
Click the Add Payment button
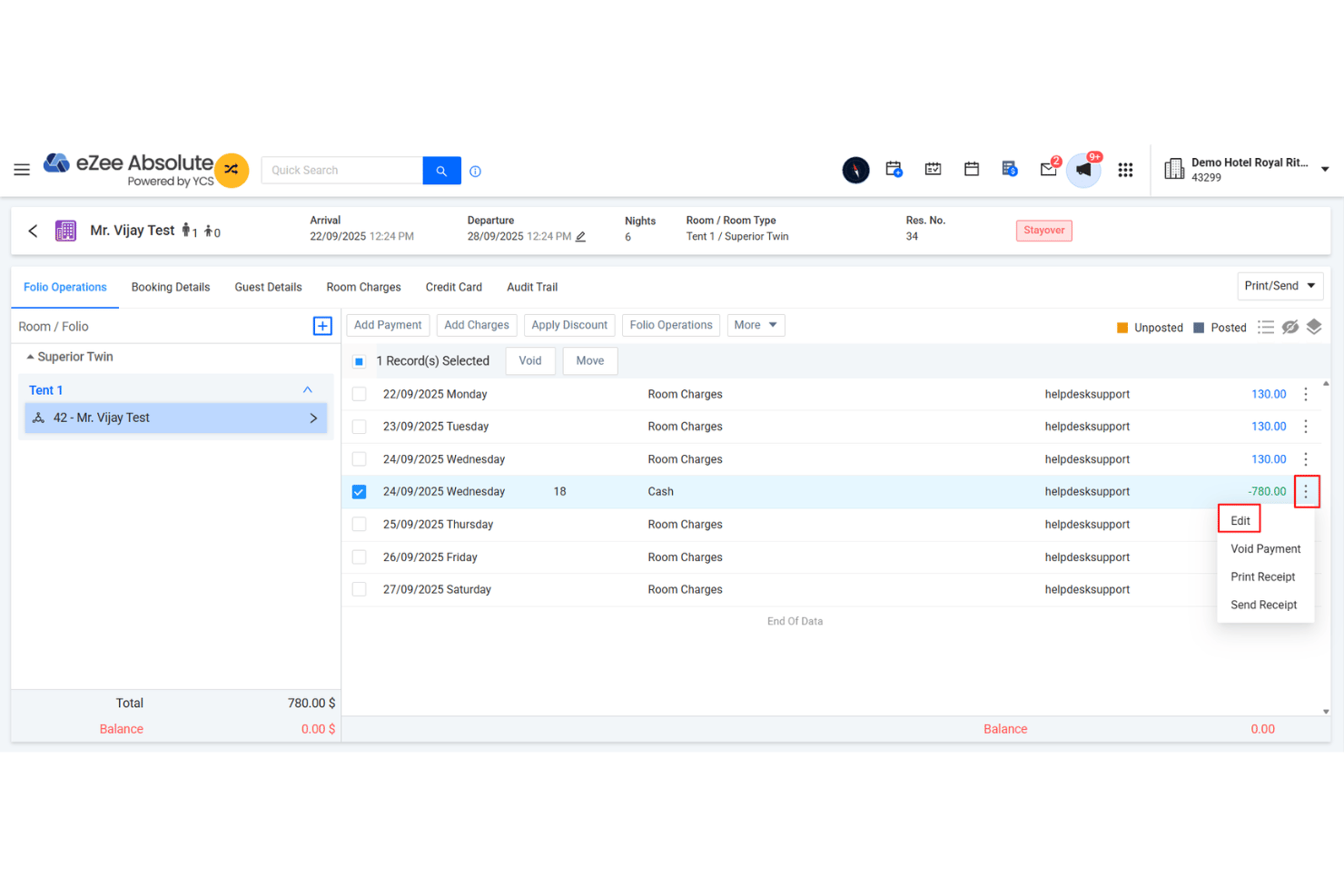[x=388, y=325]
